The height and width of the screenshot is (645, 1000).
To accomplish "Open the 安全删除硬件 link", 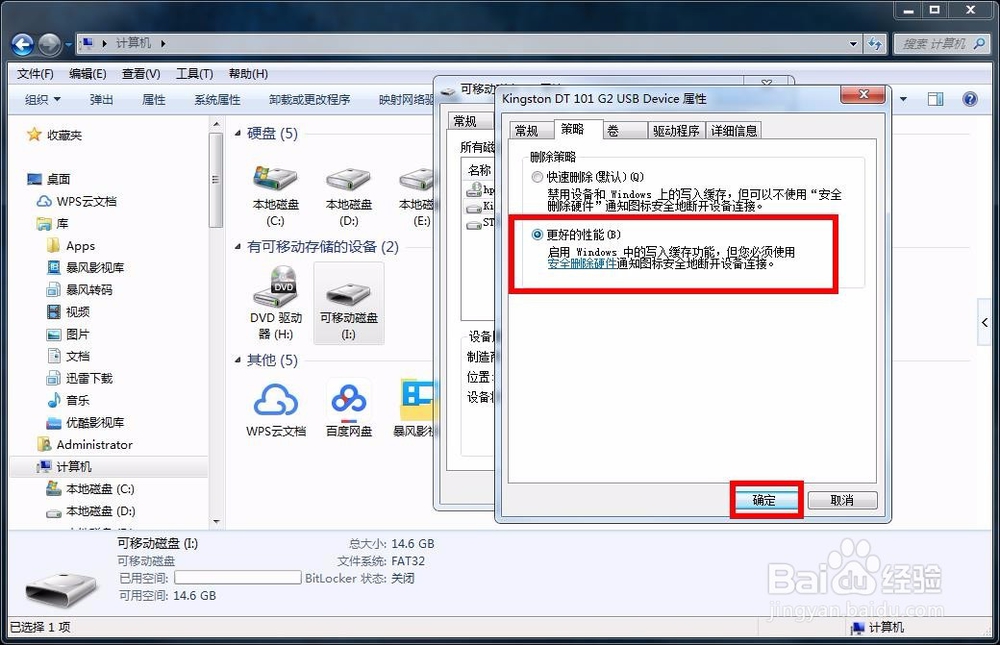I will coord(582,263).
